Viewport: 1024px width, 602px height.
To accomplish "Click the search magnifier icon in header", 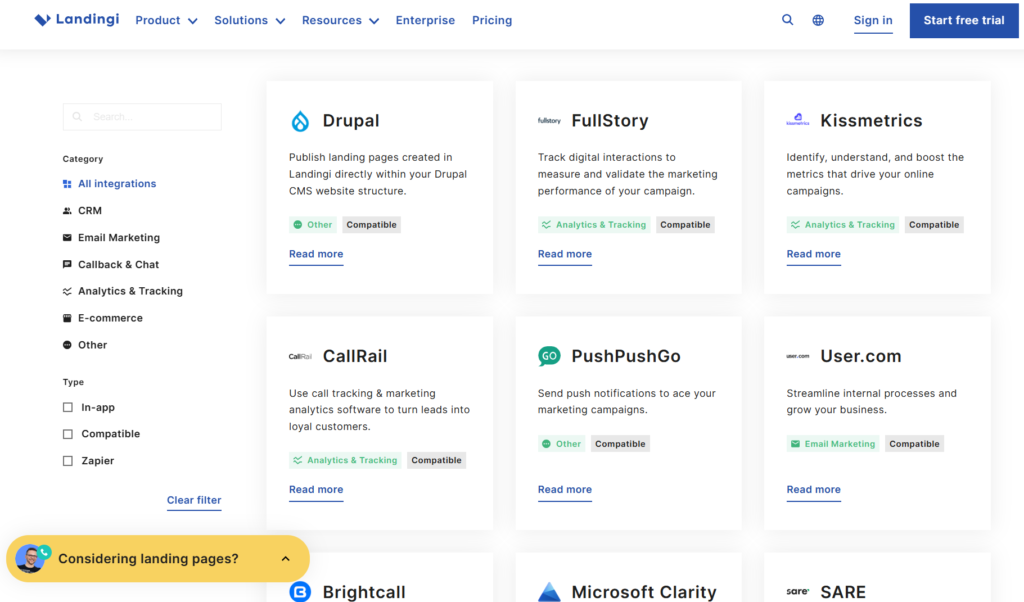I will pos(788,20).
